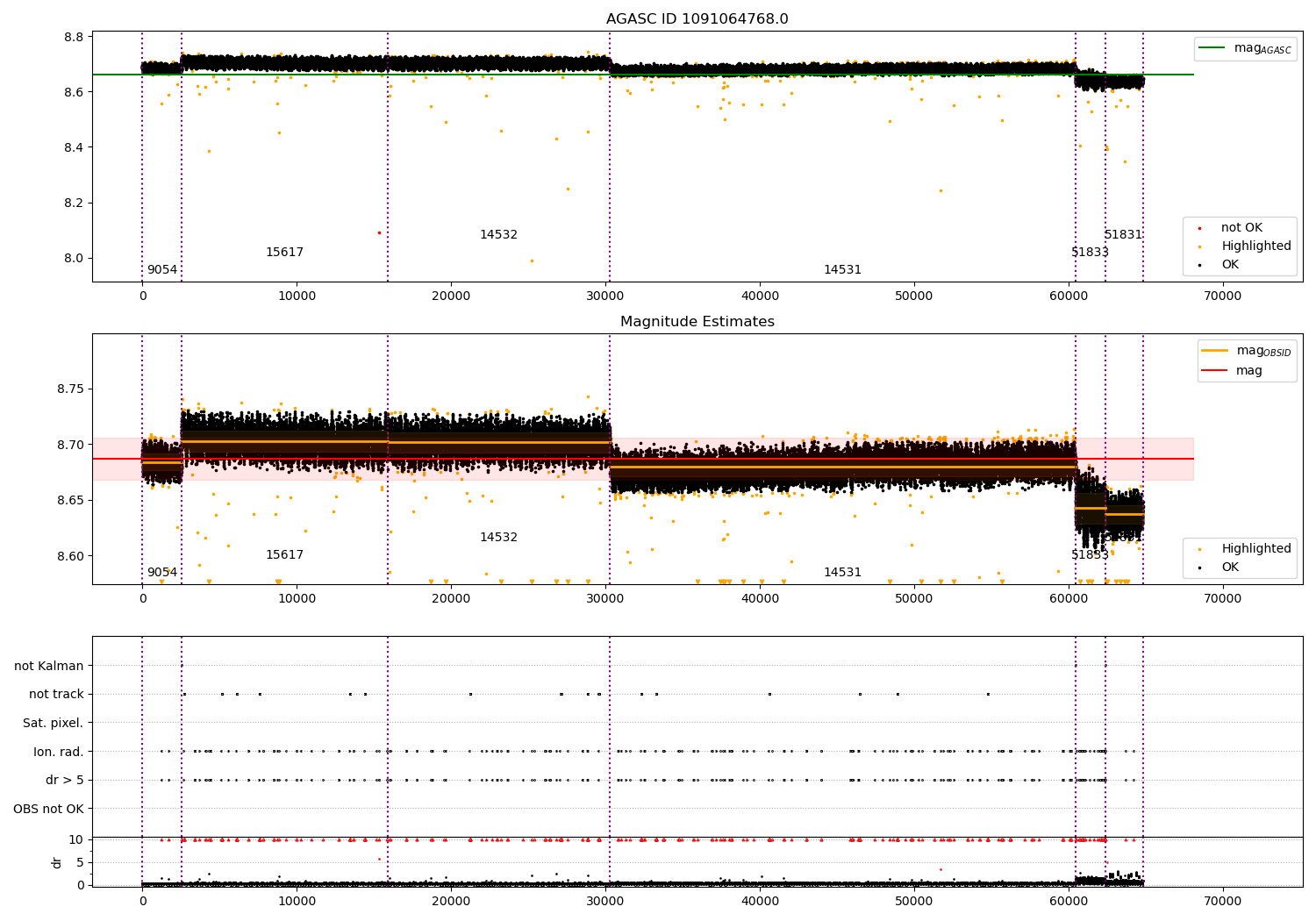
Task: Click obsid label '9054' in the top plot
Action: click(162, 269)
